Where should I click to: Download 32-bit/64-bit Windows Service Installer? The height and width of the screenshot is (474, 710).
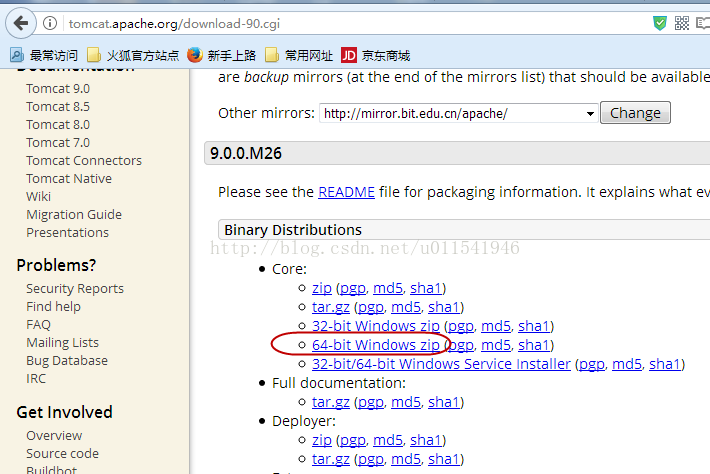click(x=441, y=364)
